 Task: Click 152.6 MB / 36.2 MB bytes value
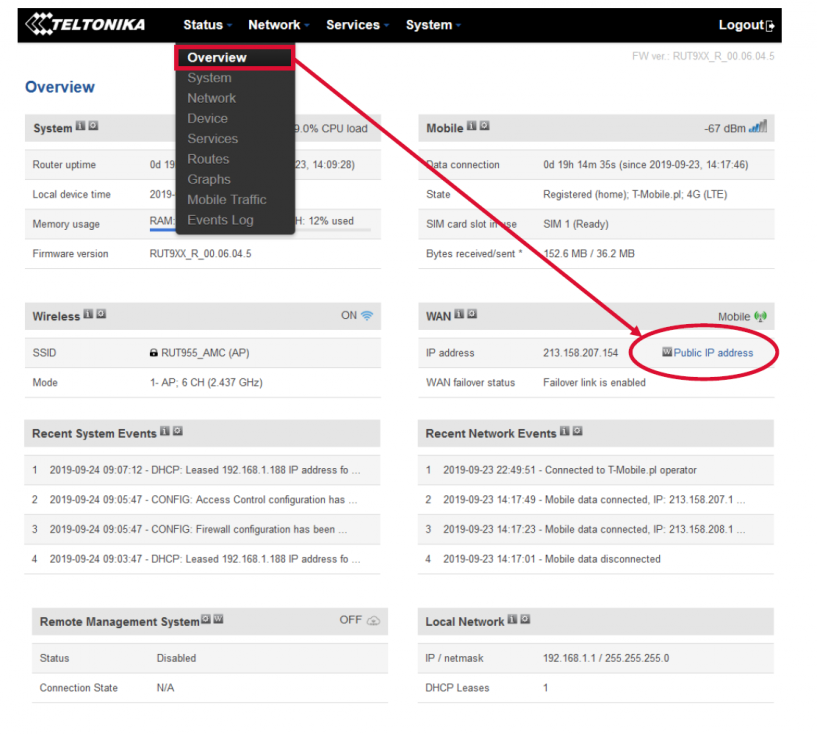[x=589, y=254]
